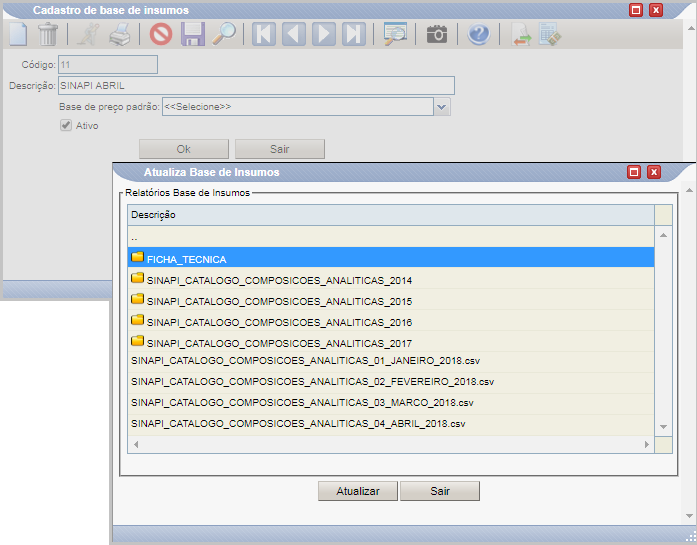Select folder SINAPI_CATALOGO_COMPOSICOES_ANALITICAS_2017
This screenshot has width=697, height=545.
[x=391, y=341]
